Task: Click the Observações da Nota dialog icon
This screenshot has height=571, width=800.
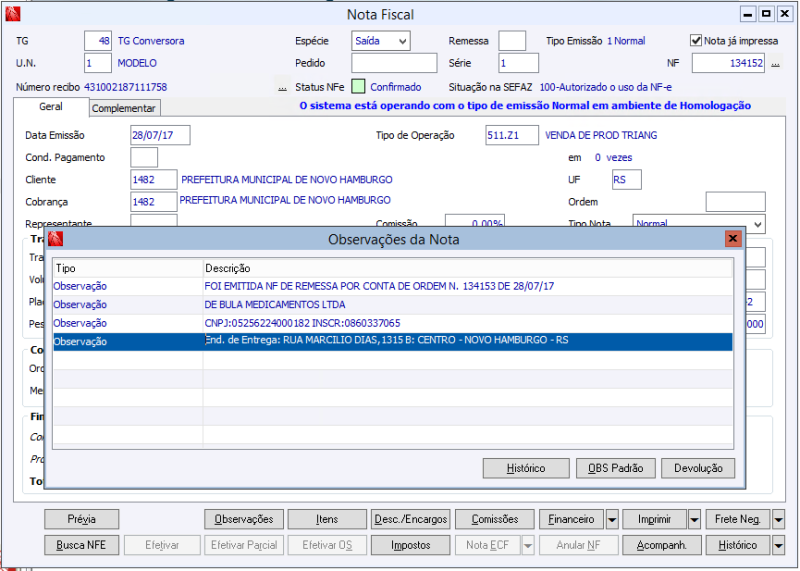Action: (56, 238)
